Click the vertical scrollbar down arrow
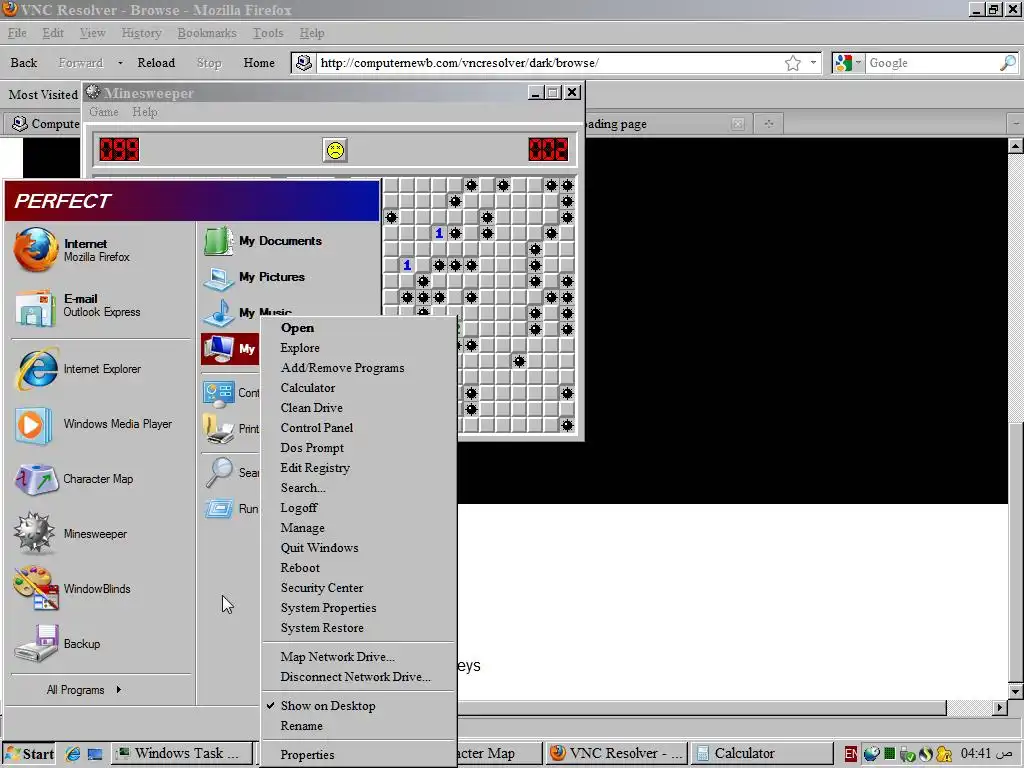The width and height of the screenshot is (1024, 768). pos(1016,691)
